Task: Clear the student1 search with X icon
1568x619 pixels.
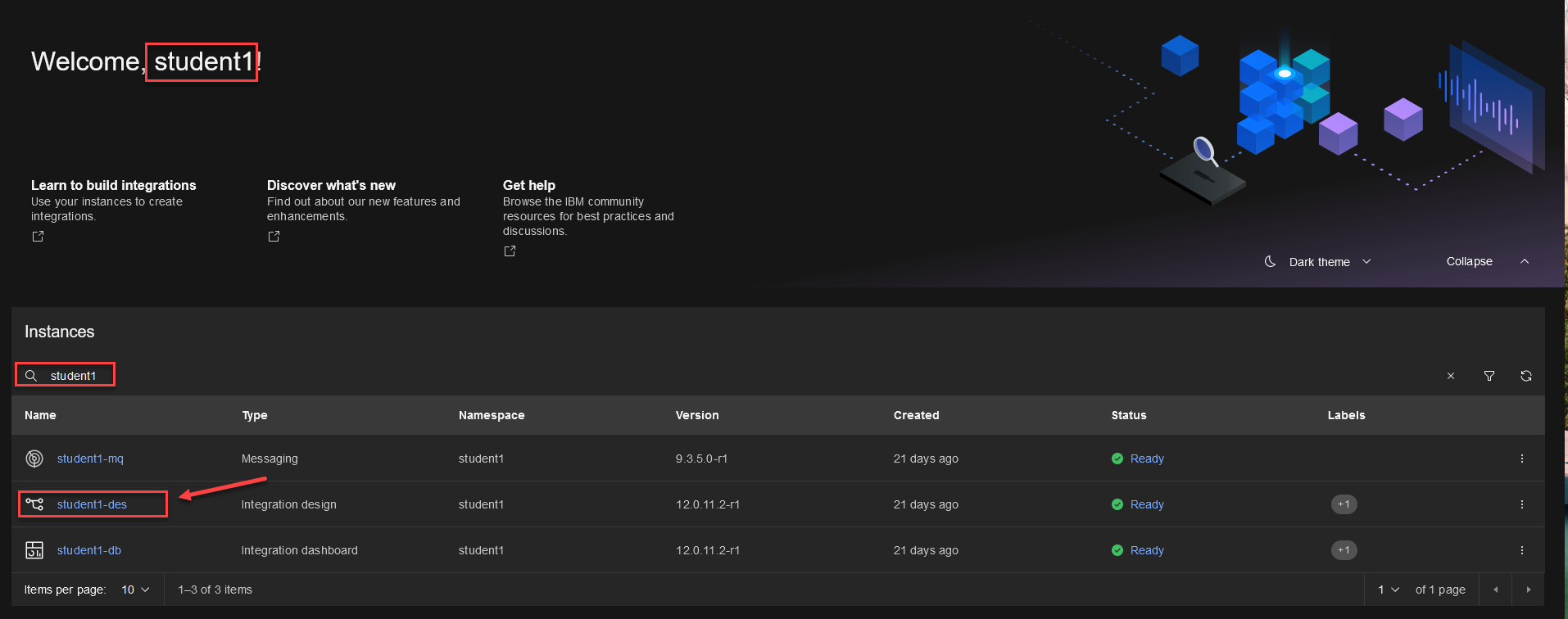Action: coord(1450,376)
